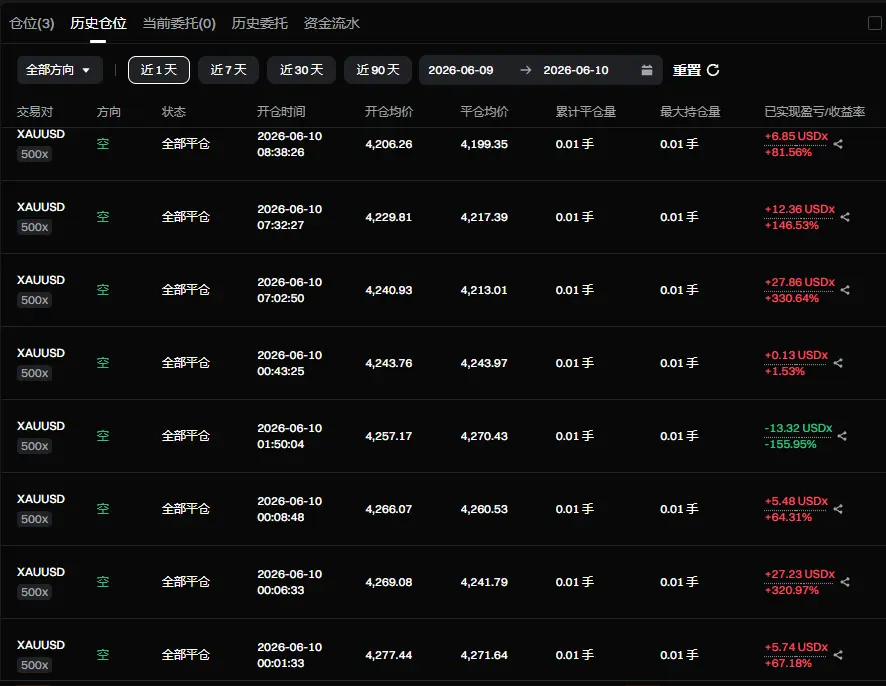Image resolution: width=886 pixels, height=686 pixels.
Task: Click open time 2026-06-10 07:02:50
Action: tap(289, 290)
